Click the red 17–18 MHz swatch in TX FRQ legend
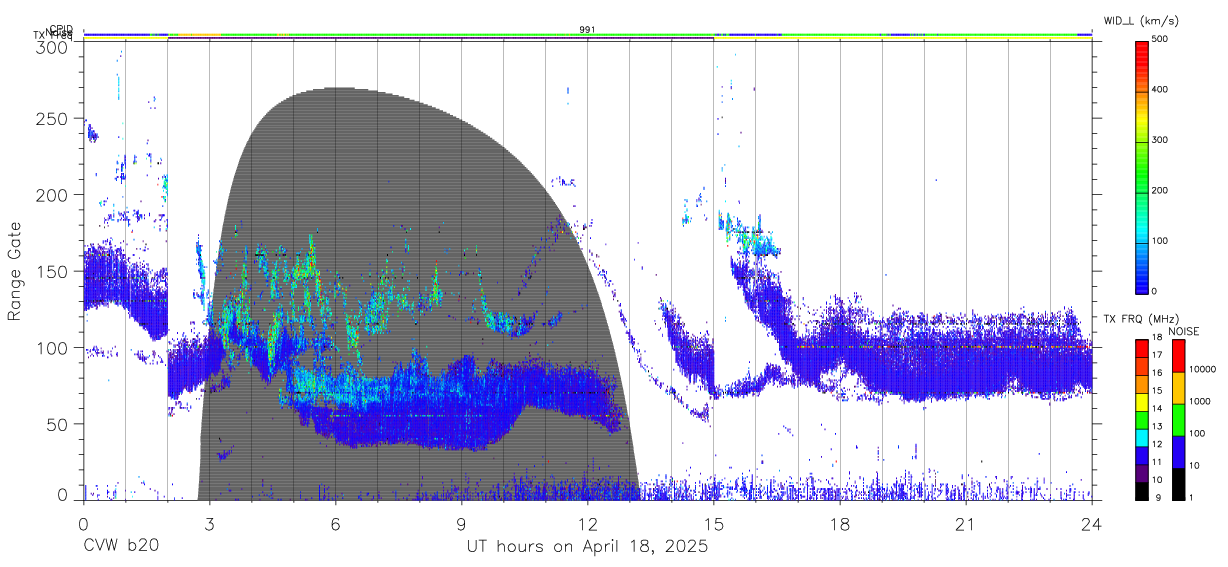The width and height of the screenshot is (1228, 567). tap(1140, 347)
